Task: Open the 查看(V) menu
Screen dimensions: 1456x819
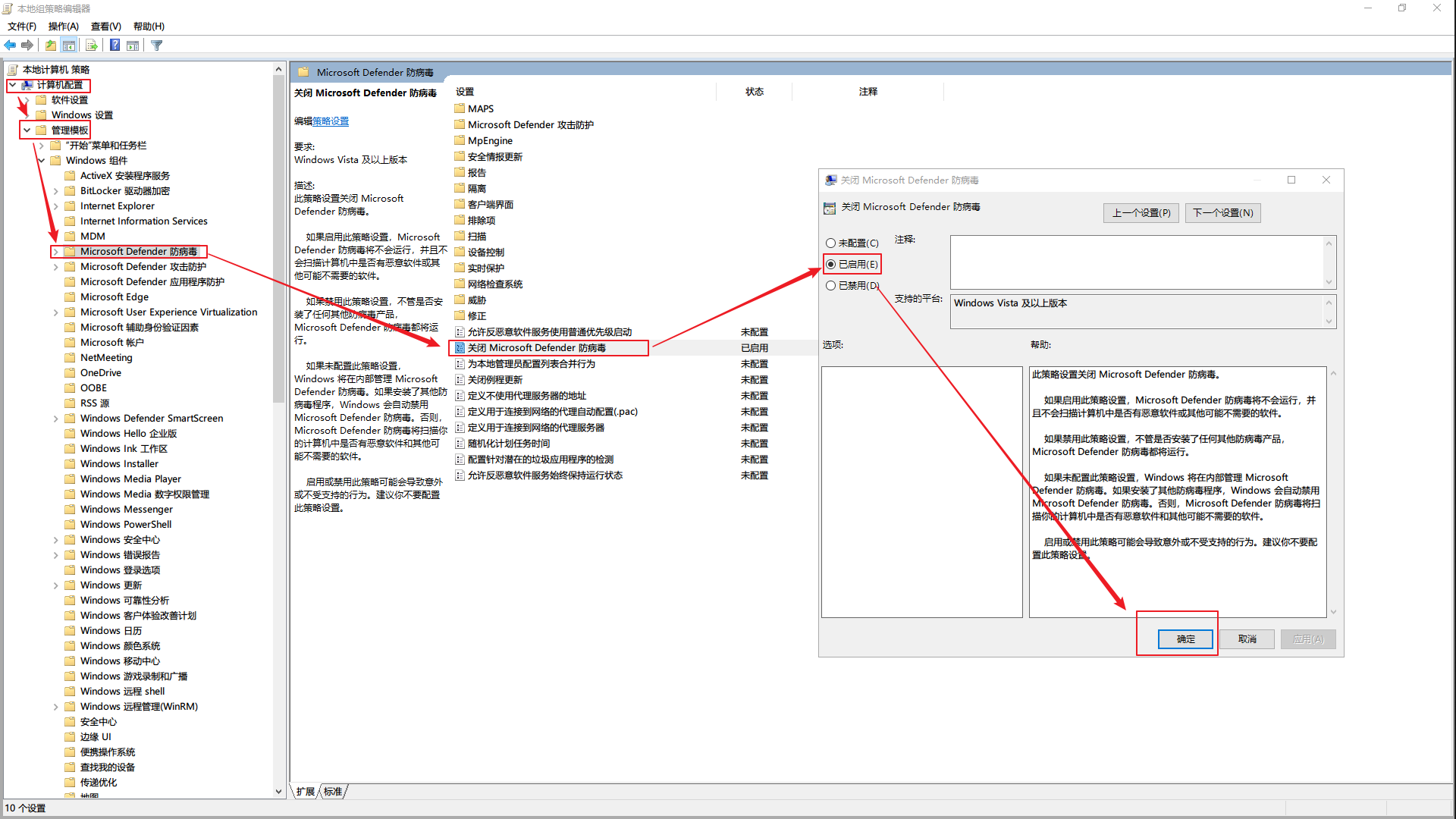Action: (106, 27)
